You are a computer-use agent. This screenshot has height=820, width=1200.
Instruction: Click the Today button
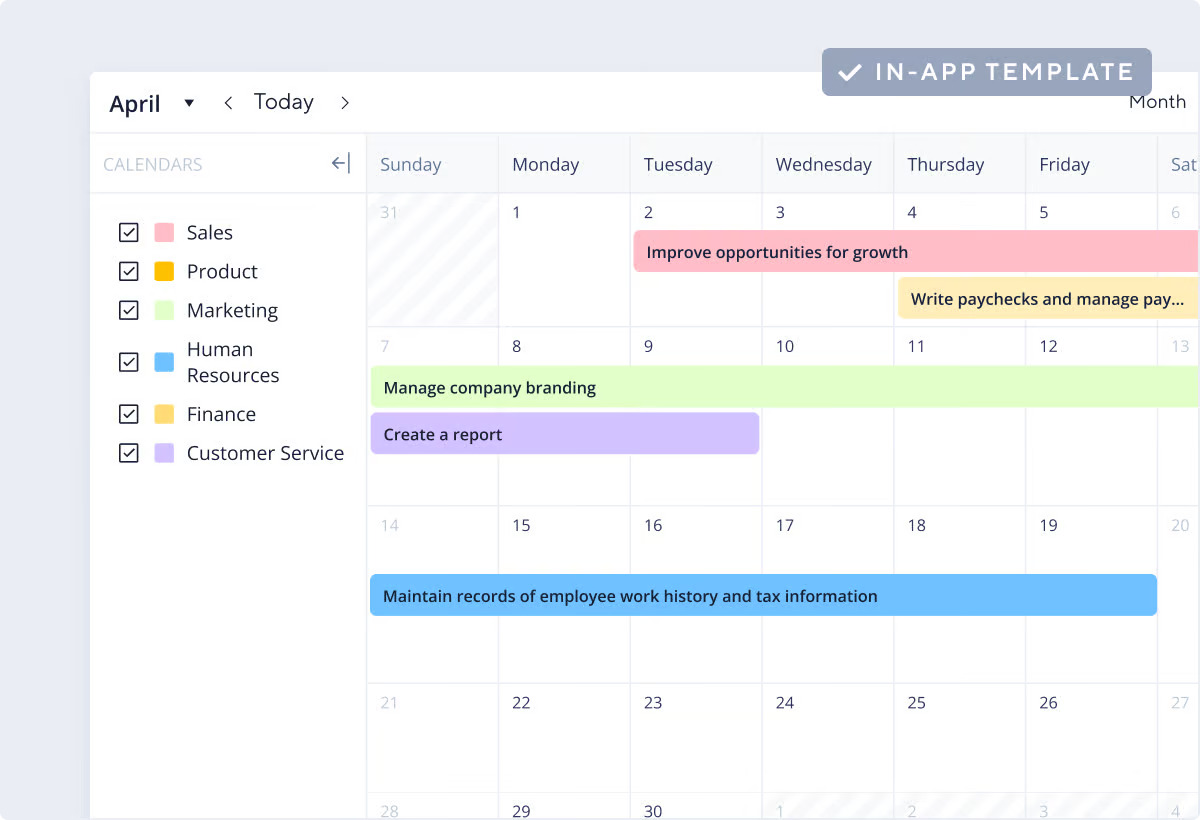coord(283,101)
